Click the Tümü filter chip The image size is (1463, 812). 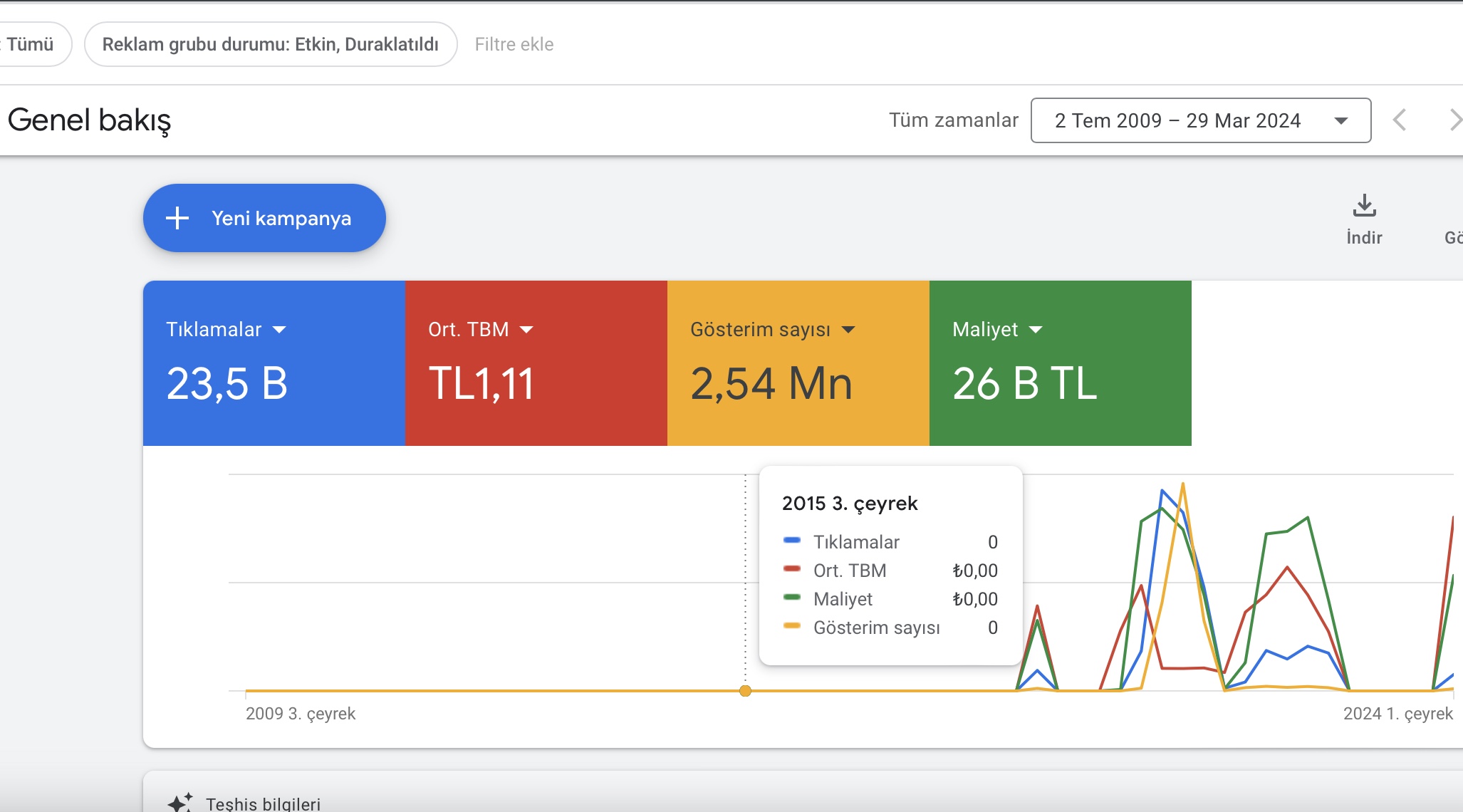[31, 44]
